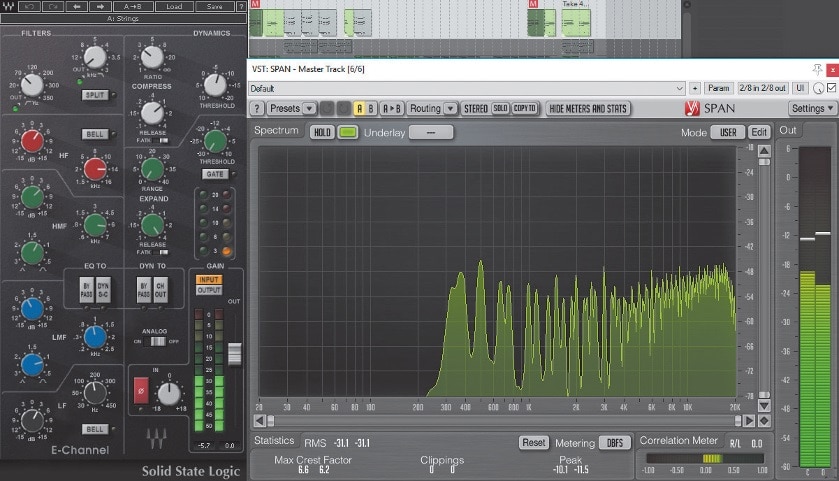Image resolution: width=839 pixels, height=481 pixels.
Task: Toggle EQ TO BY PASS switch
Action: point(87,291)
